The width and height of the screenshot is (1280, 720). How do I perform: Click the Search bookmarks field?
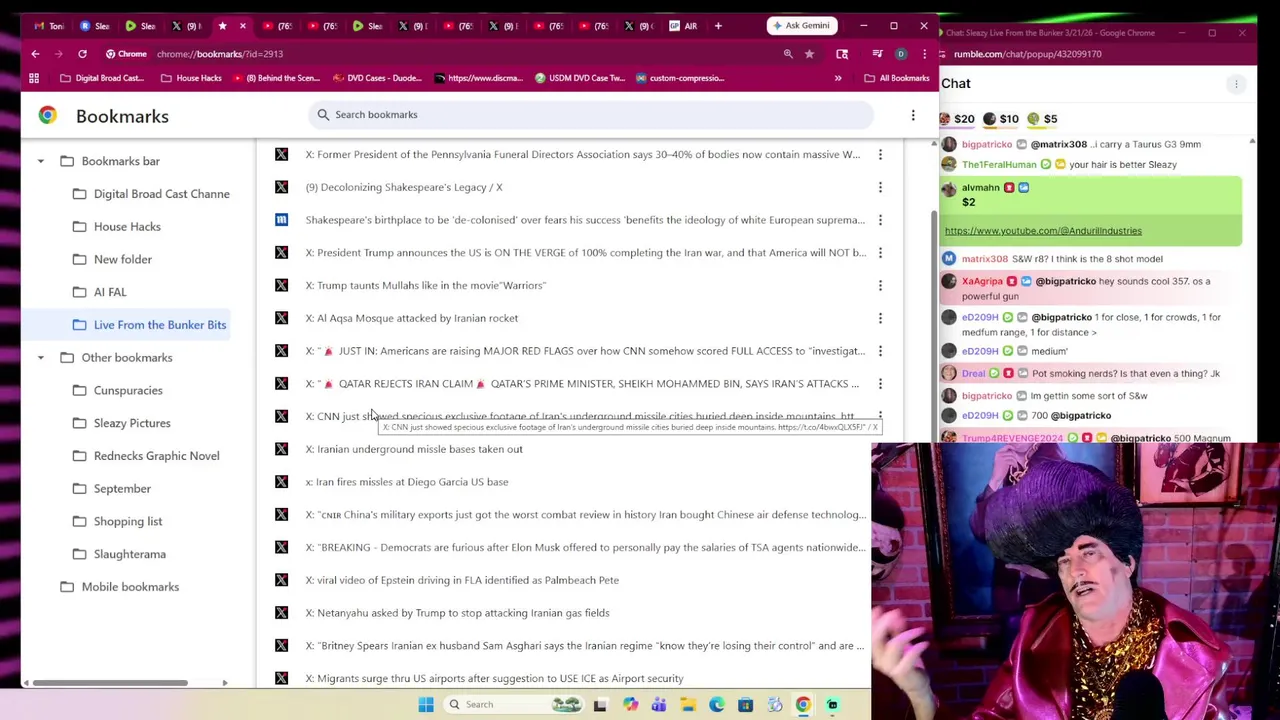tap(590, 115)
